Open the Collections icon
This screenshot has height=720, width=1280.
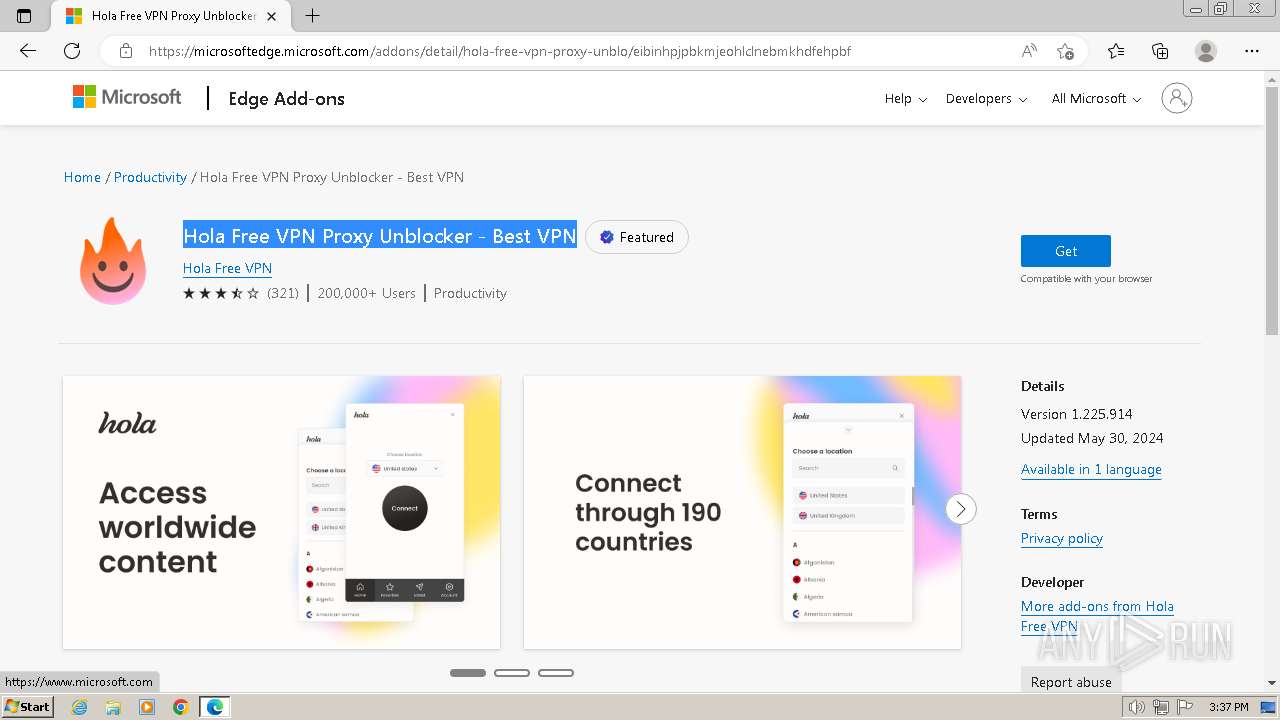[x=1160, y=51]
